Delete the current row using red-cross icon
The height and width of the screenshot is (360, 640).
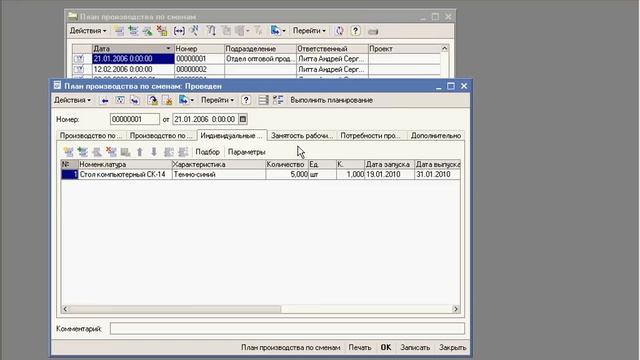coord(111,152)
